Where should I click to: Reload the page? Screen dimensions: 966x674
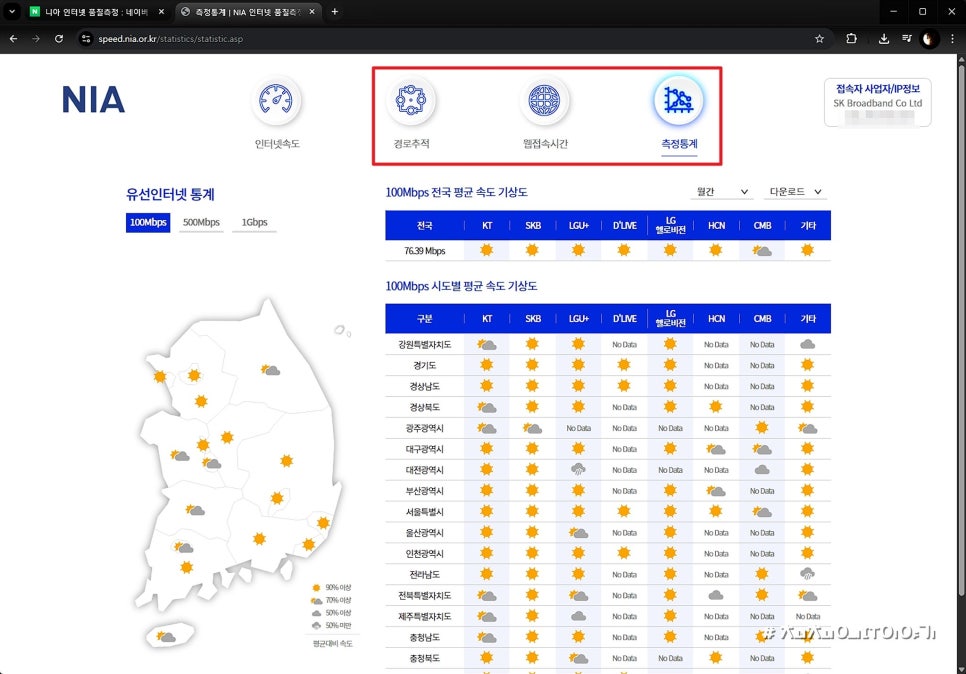pyautogui.click(x=59, y=39)
